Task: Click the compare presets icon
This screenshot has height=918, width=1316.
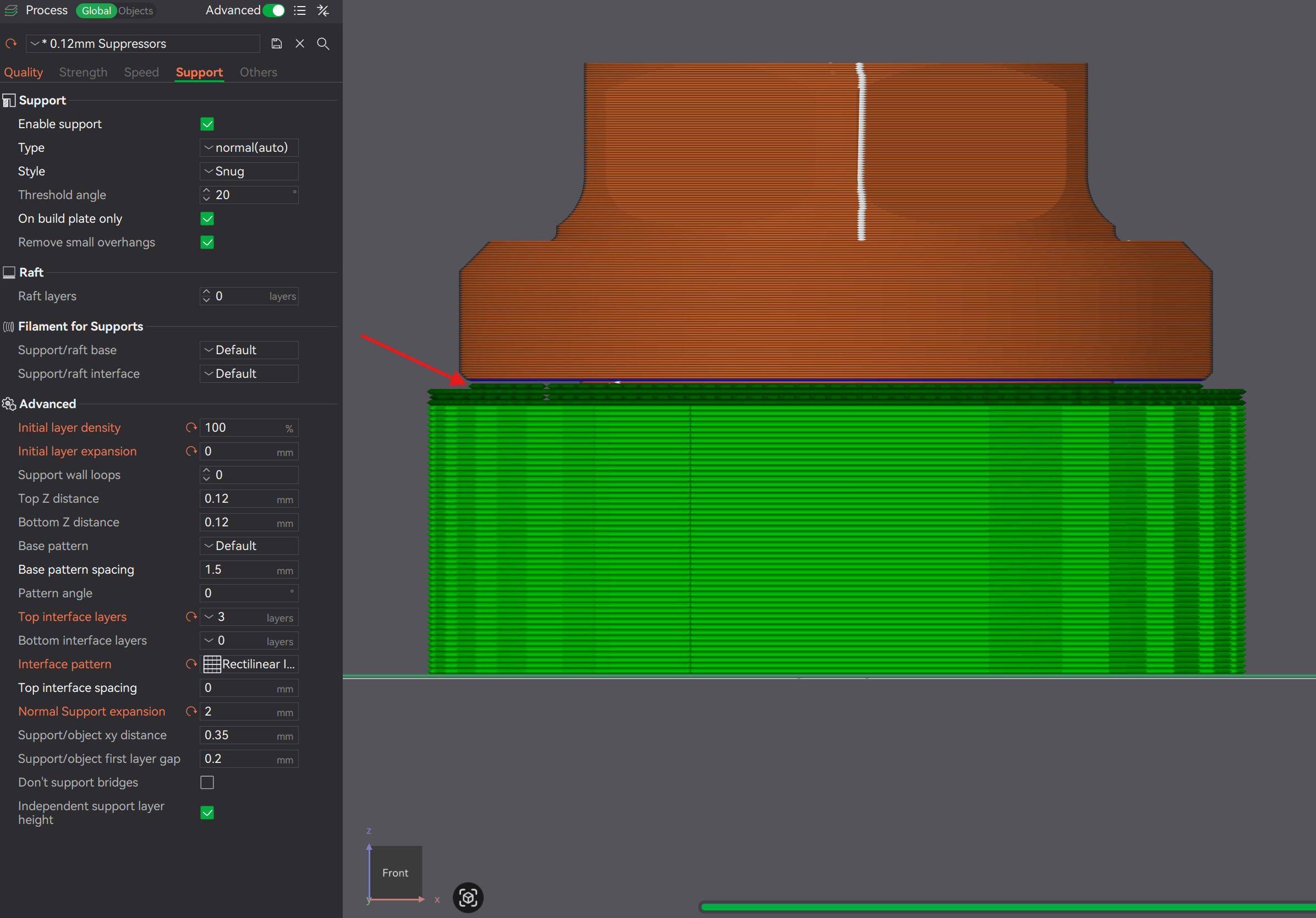Action: pyautogui.click(x=323, y=10)
